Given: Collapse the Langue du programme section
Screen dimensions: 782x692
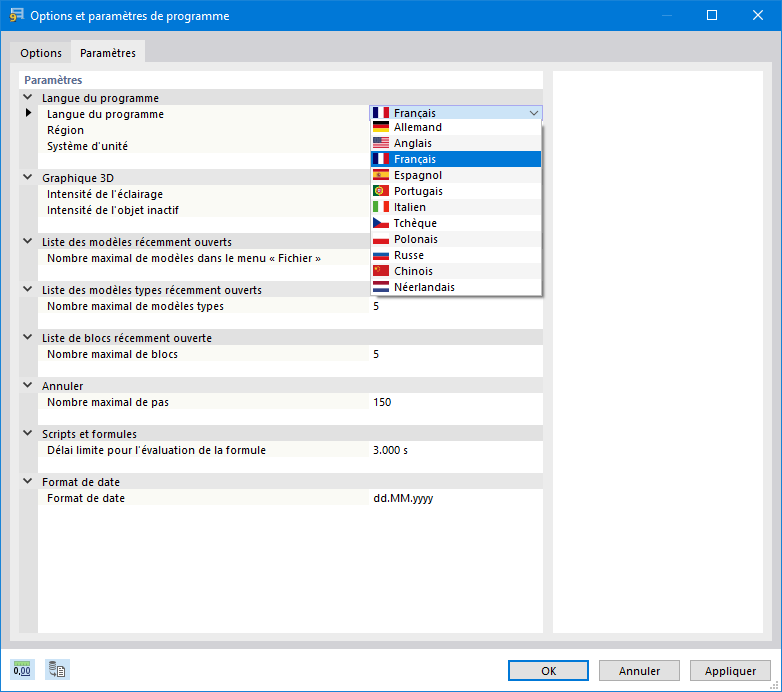Looking at the screenshot, I should click(28, 97).
